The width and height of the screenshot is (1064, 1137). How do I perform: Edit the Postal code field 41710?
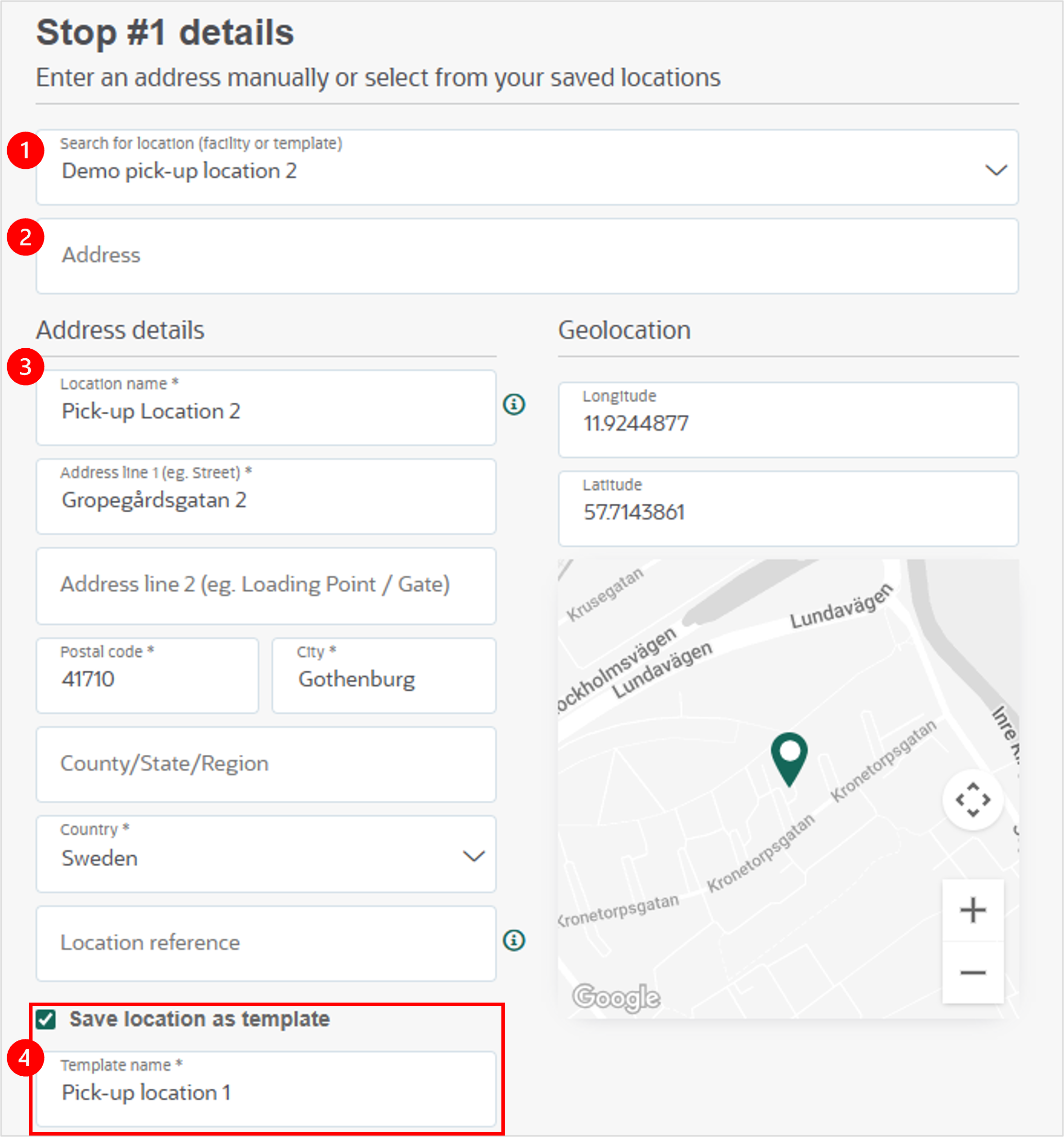[147, 675]
